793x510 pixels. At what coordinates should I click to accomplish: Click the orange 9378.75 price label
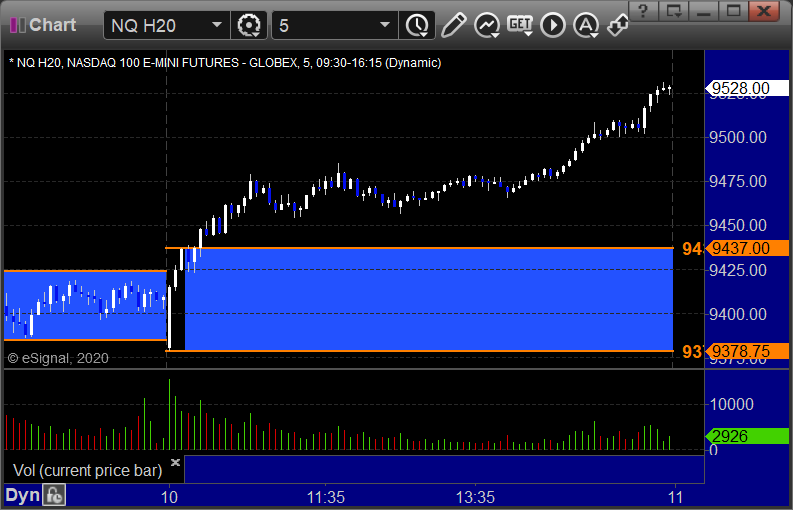click(747, 351)
